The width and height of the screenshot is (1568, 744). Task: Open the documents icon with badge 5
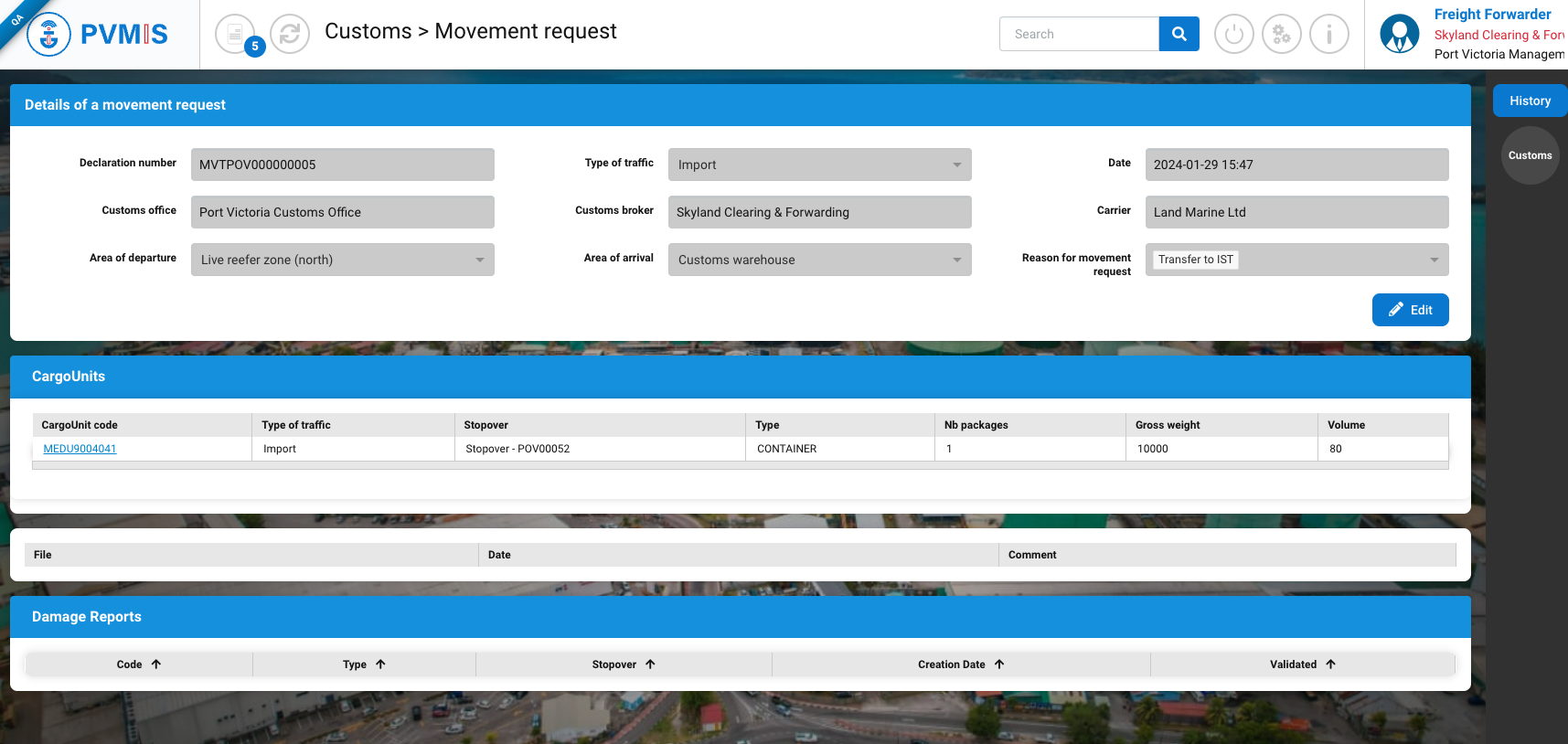pos(236,35)
